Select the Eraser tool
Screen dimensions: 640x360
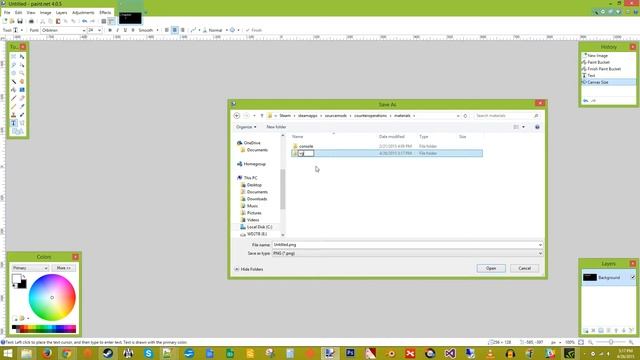point(22,98)
